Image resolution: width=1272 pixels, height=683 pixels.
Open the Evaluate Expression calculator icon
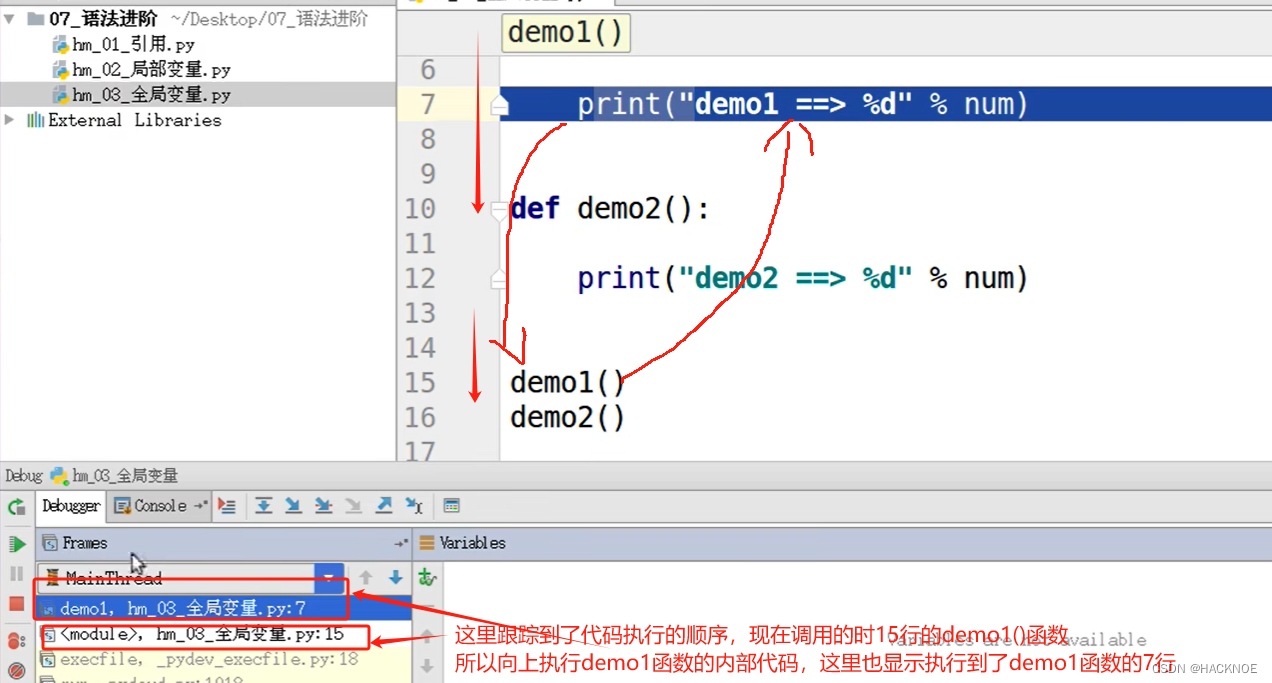[451, 506]
